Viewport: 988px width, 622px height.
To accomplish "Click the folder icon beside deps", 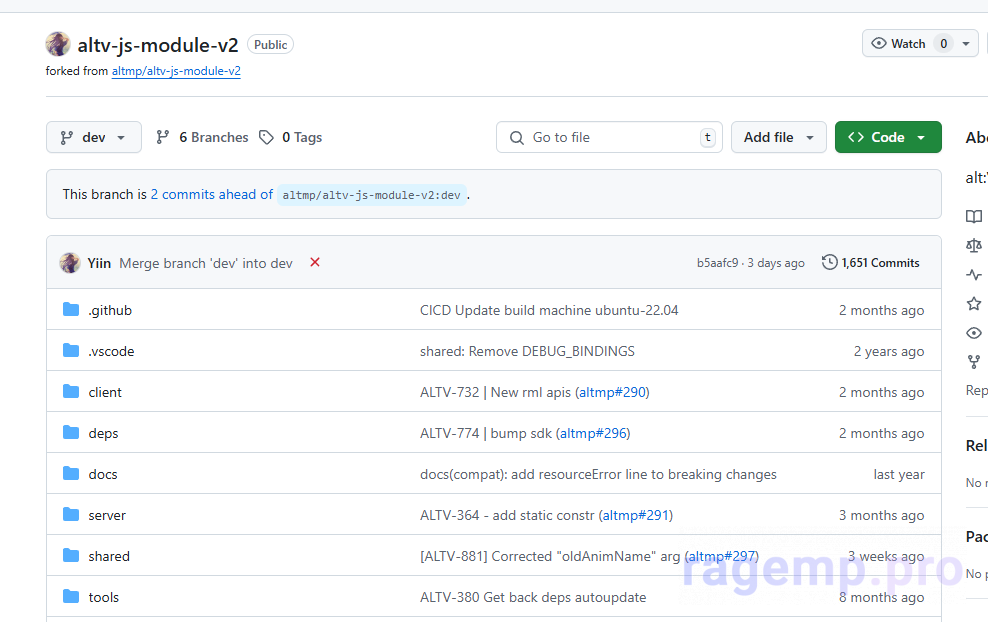I will tap(71, 432).
